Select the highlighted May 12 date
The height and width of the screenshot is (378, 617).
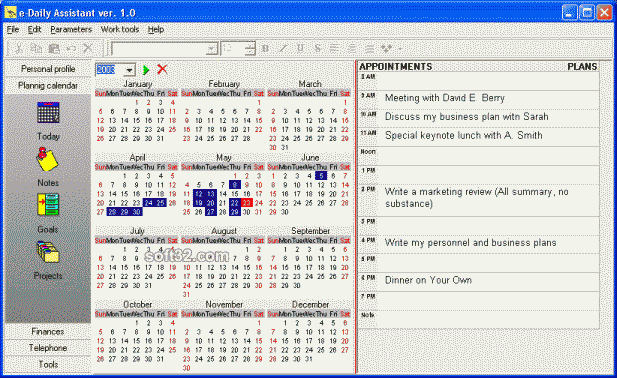coord(199,194)
